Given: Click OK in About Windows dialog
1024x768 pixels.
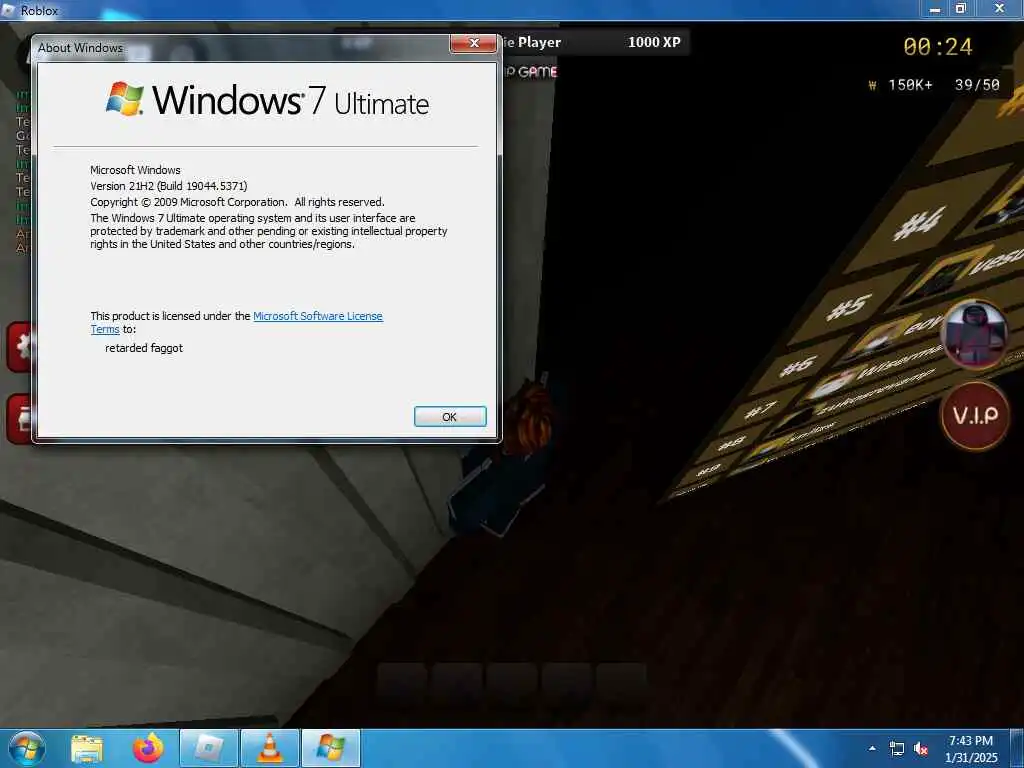Looking at the screenshot, I should [x=450, y=417].
